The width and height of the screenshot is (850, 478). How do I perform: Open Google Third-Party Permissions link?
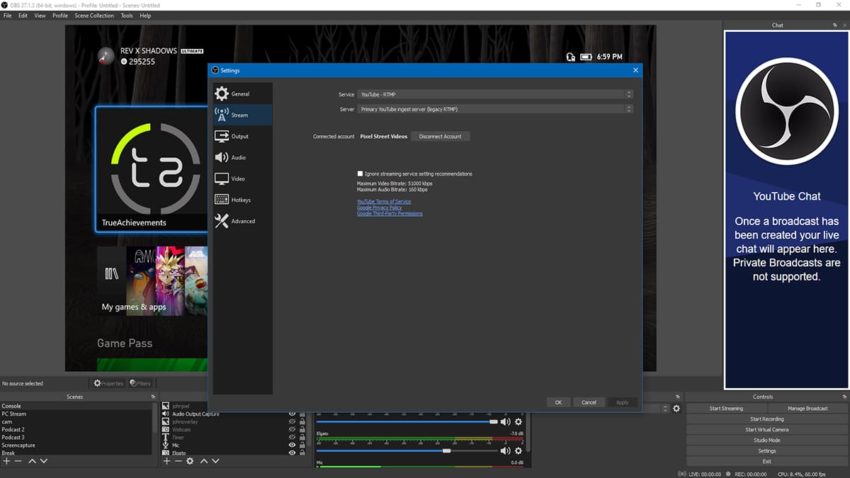390,214
